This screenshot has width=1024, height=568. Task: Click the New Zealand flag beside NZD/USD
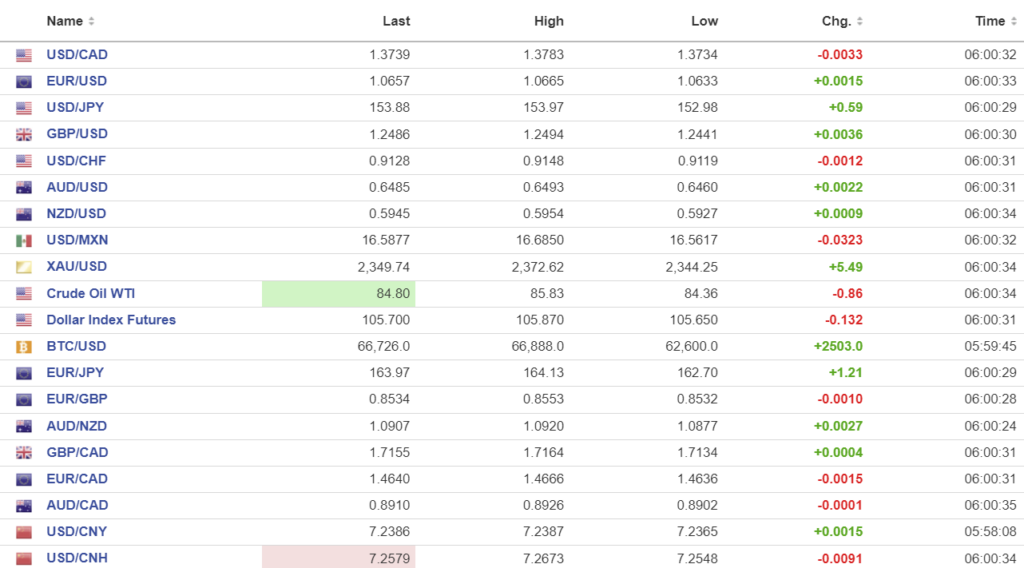point(24,214)
